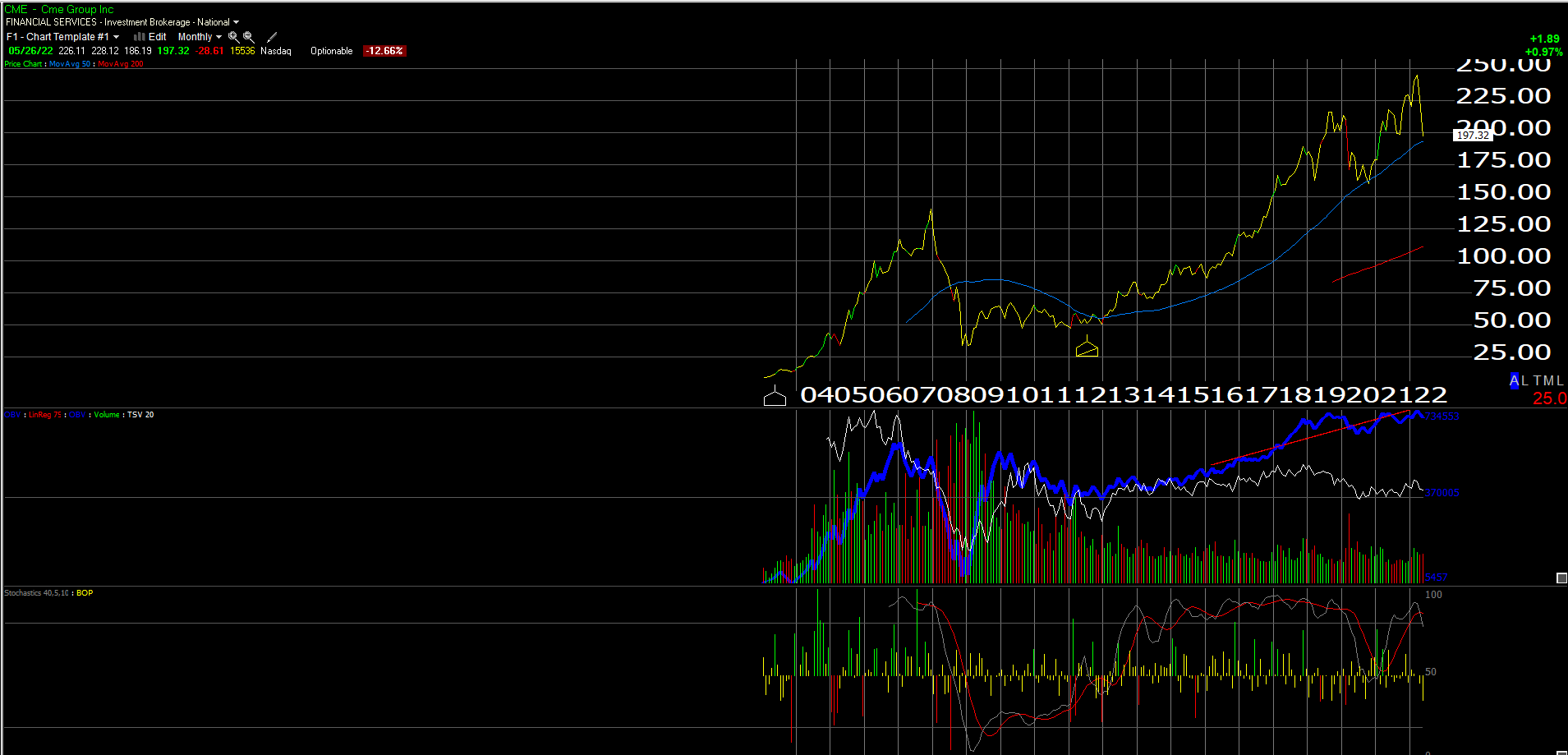
Task: Toggle the L logarithmic scale option
Action: point(1525,380)
